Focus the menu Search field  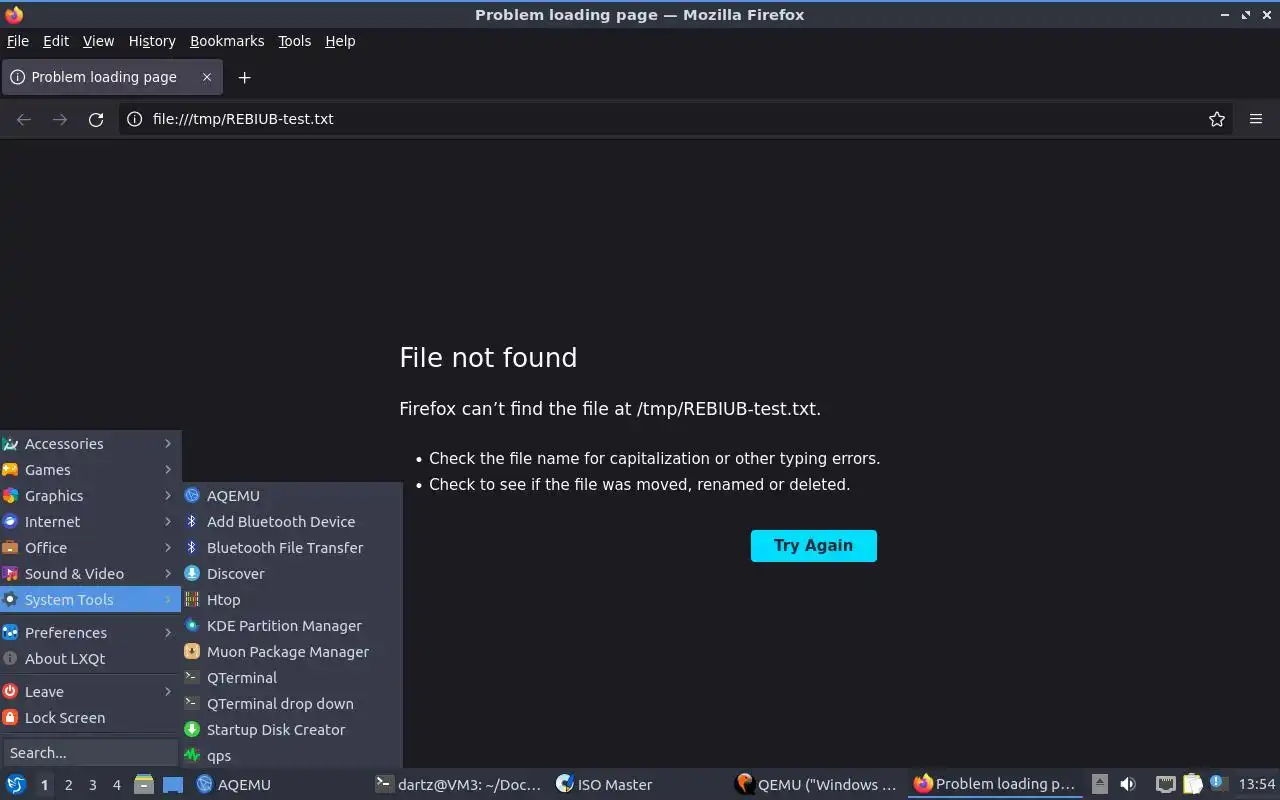pyautogui.click(x=90, y=753)
